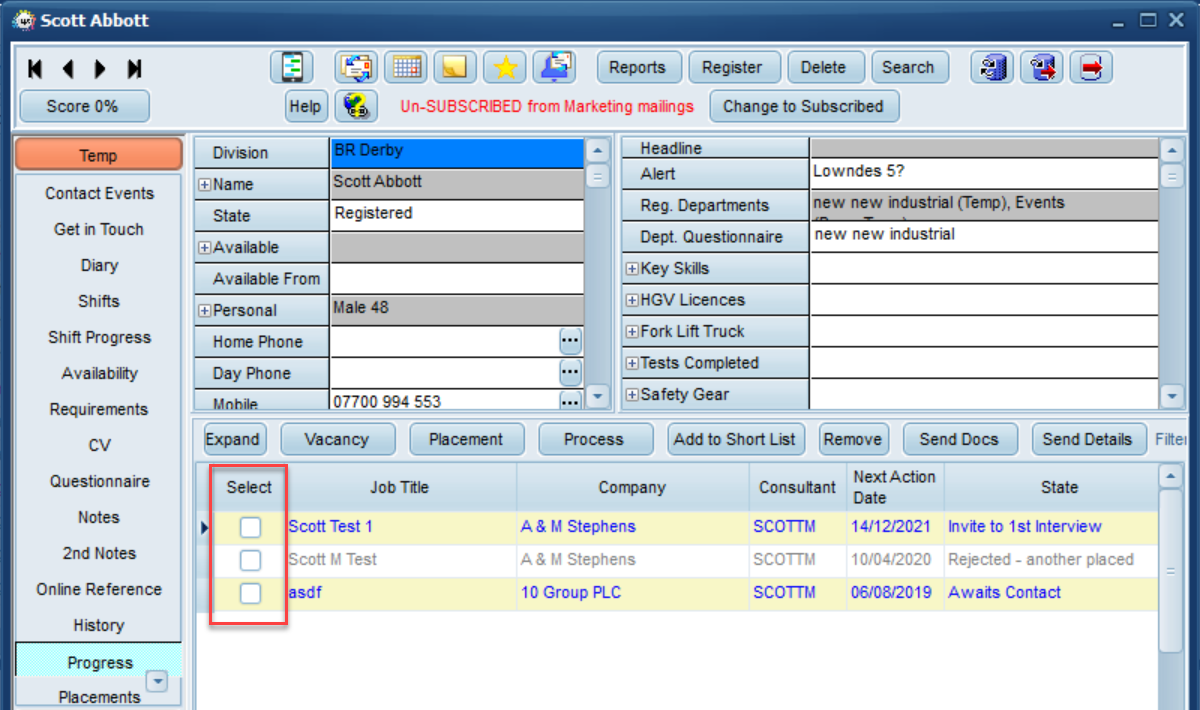Tick the Select checkbox for asdf vacancy
Viewport: 1200px width, 710px height.
[250, 593]
